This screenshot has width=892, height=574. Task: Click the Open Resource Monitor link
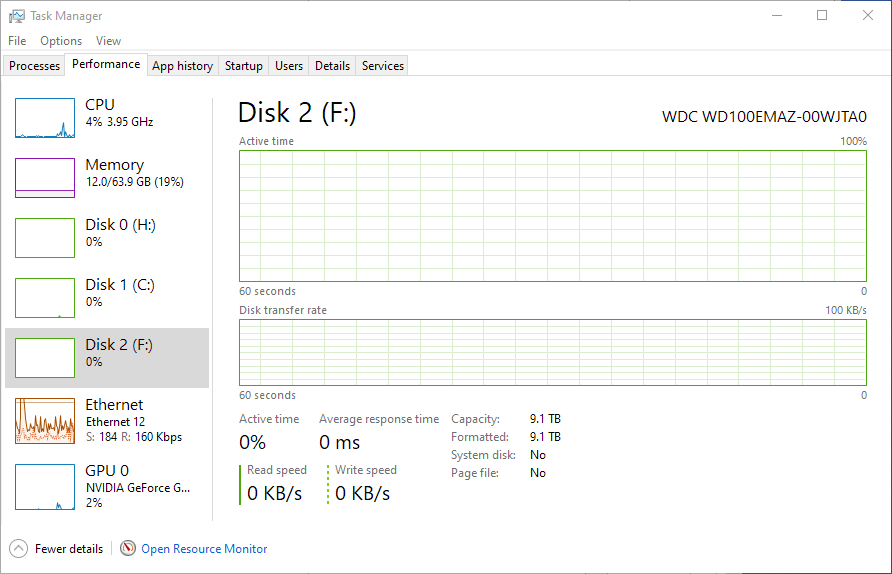204,549
